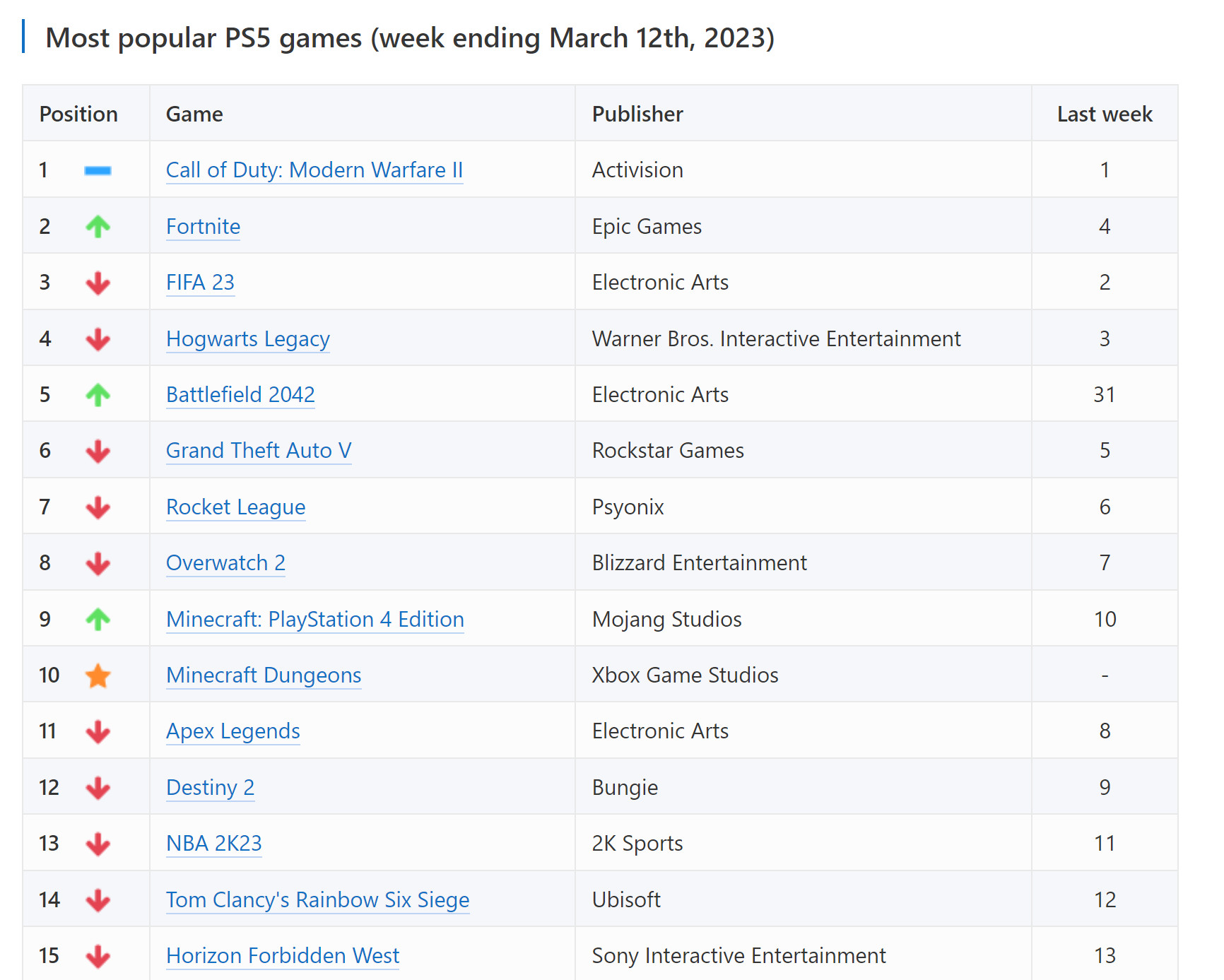This screenshot has width=1224, height=980.
Task: Click the red down arrow beside Rocket League
Action: (98, 507)
